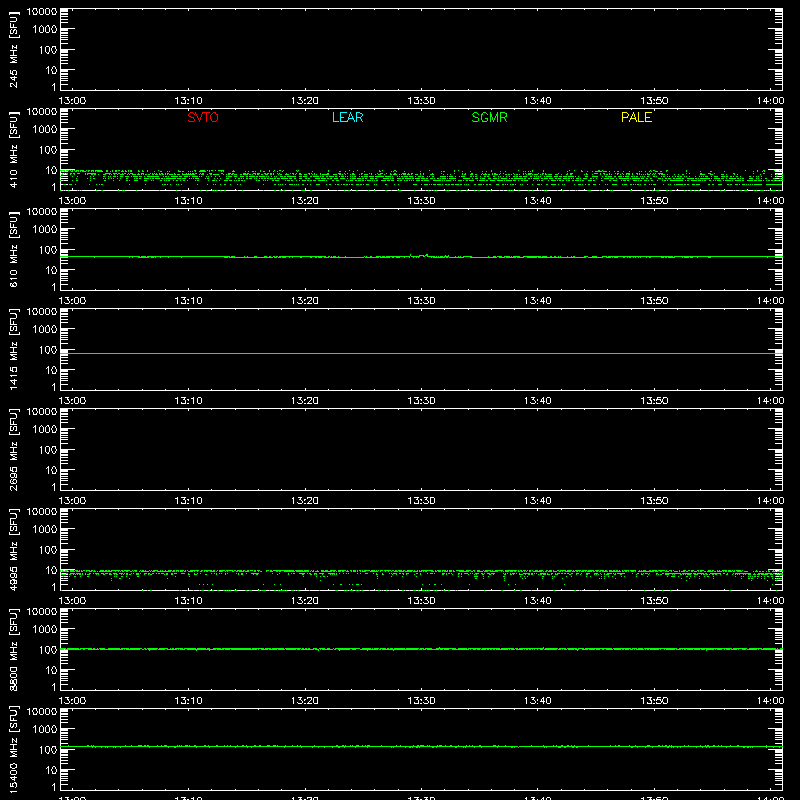Click the green trace in the 15400 MHz panel

421,746
